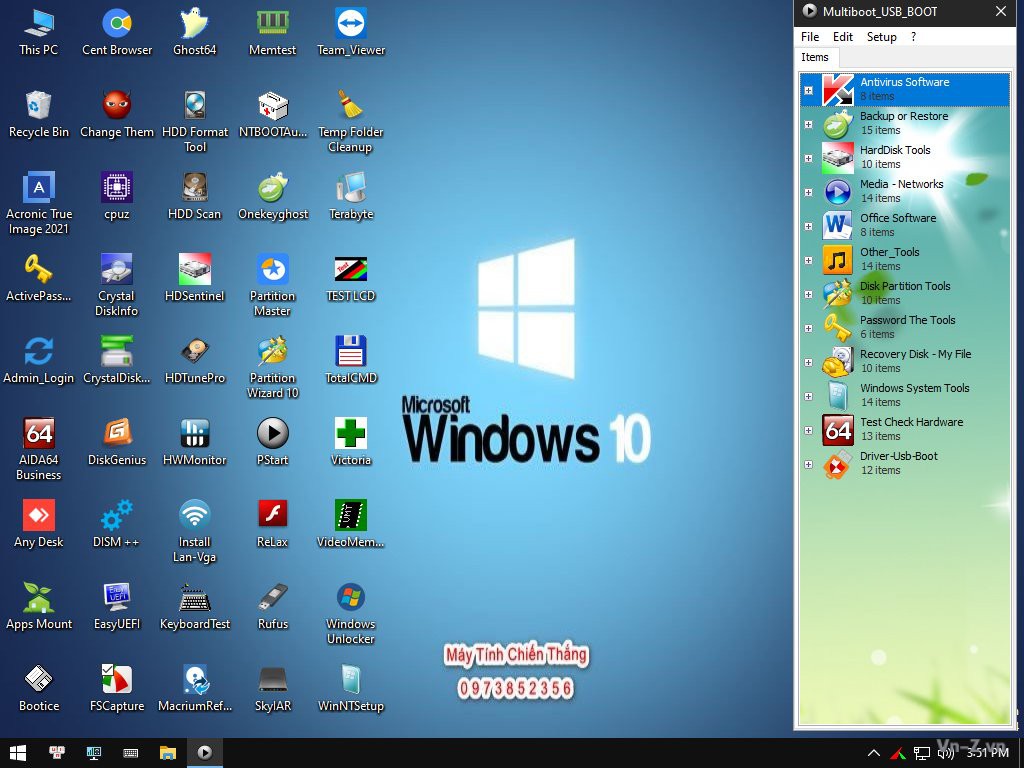This screenshot has width=1024, height=768.
Task: Select the Memtest desktop icon
Action: pyautogui.click(x=272, y=31)
